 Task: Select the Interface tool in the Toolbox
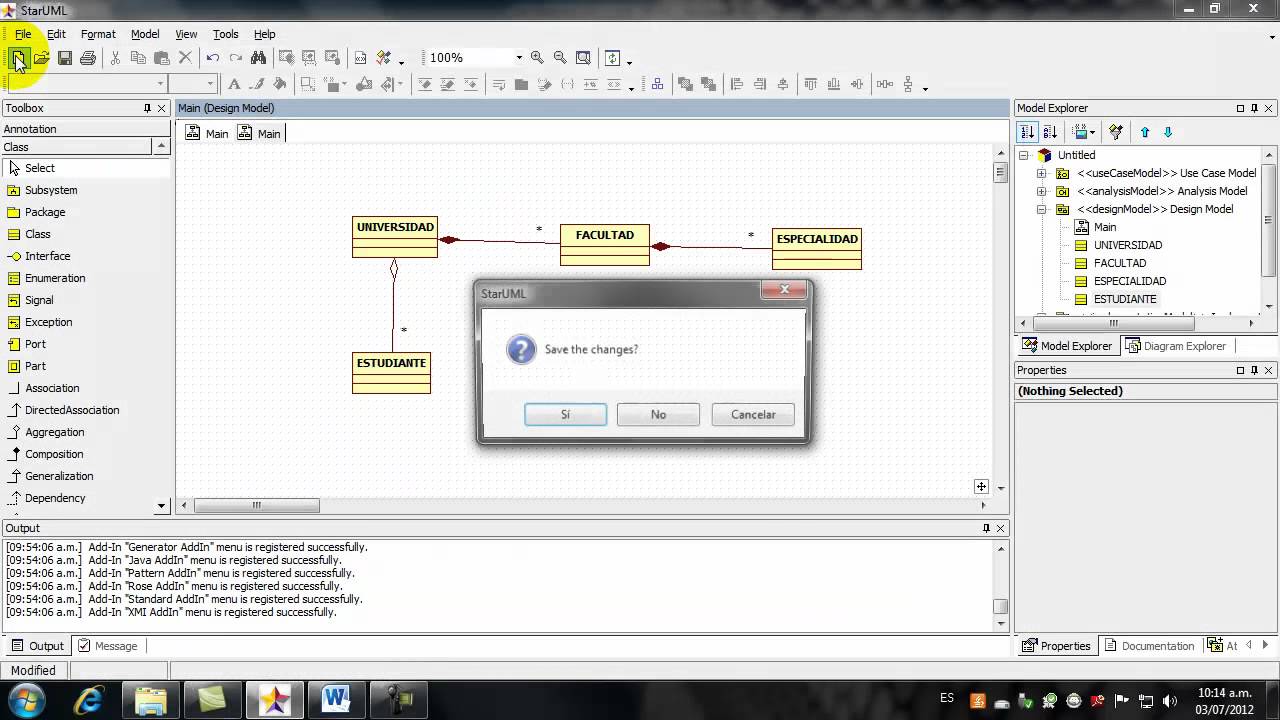tap(47, 256)
